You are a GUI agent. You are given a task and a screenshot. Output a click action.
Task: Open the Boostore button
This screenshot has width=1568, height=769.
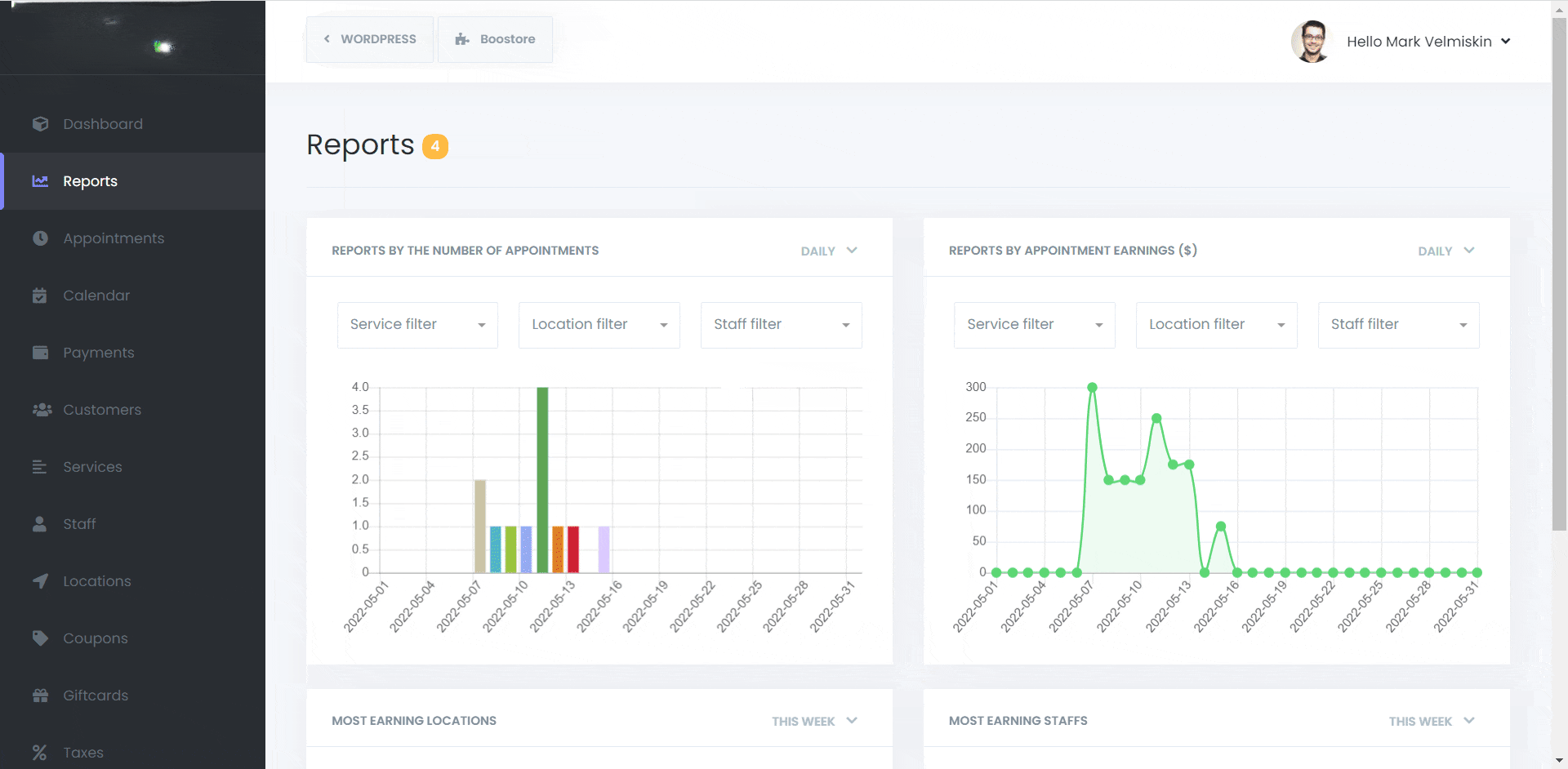click(495, 39)
